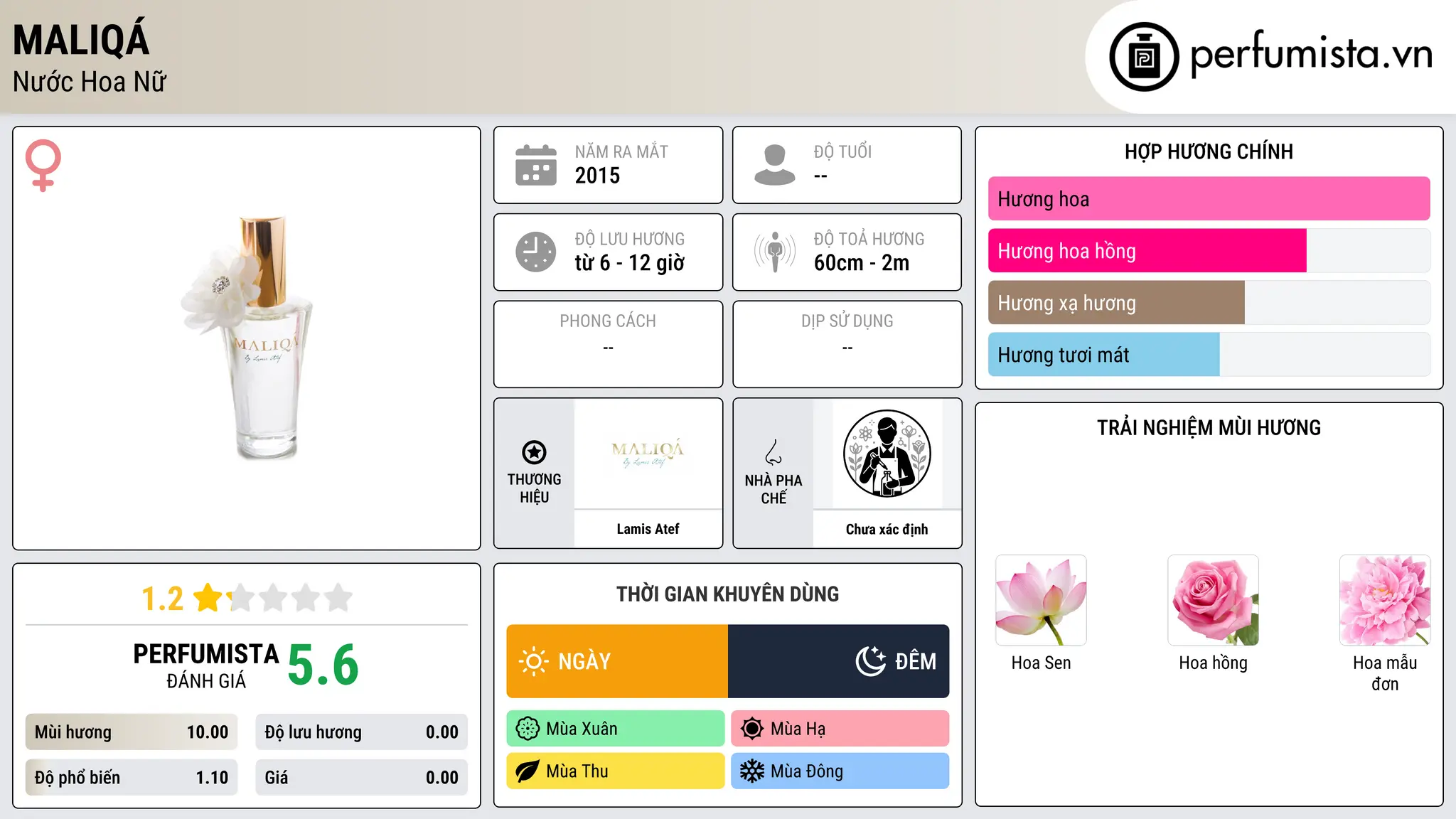The height and width of the screenshot is (819, 1456).
Task: Click the longevity value từ 6 - 12 giờ
Action: pos(629,263)
